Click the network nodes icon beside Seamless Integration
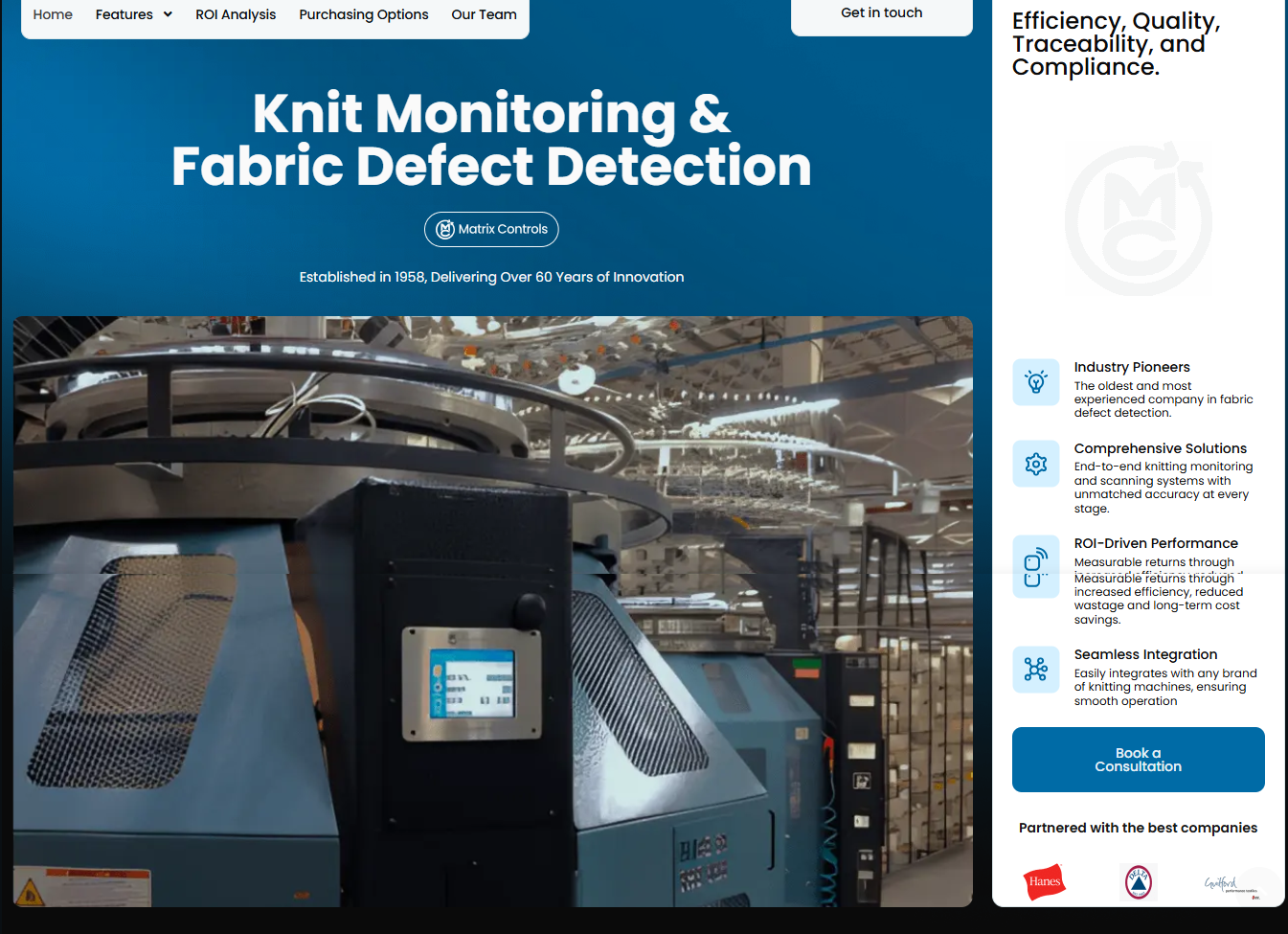The width and height of the screenshot is (1288, 934). coord(1035,669)
